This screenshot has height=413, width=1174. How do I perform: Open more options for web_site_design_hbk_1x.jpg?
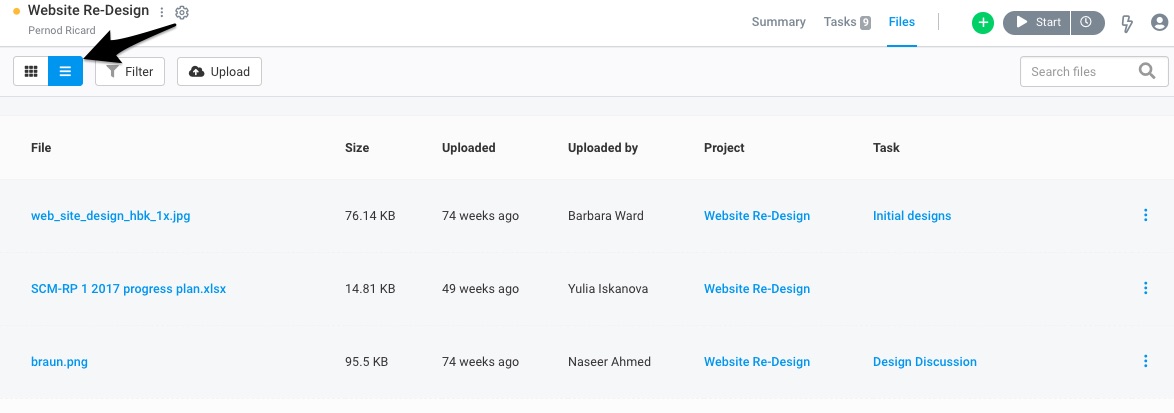pyautogui.click(x=1146, y=215)
